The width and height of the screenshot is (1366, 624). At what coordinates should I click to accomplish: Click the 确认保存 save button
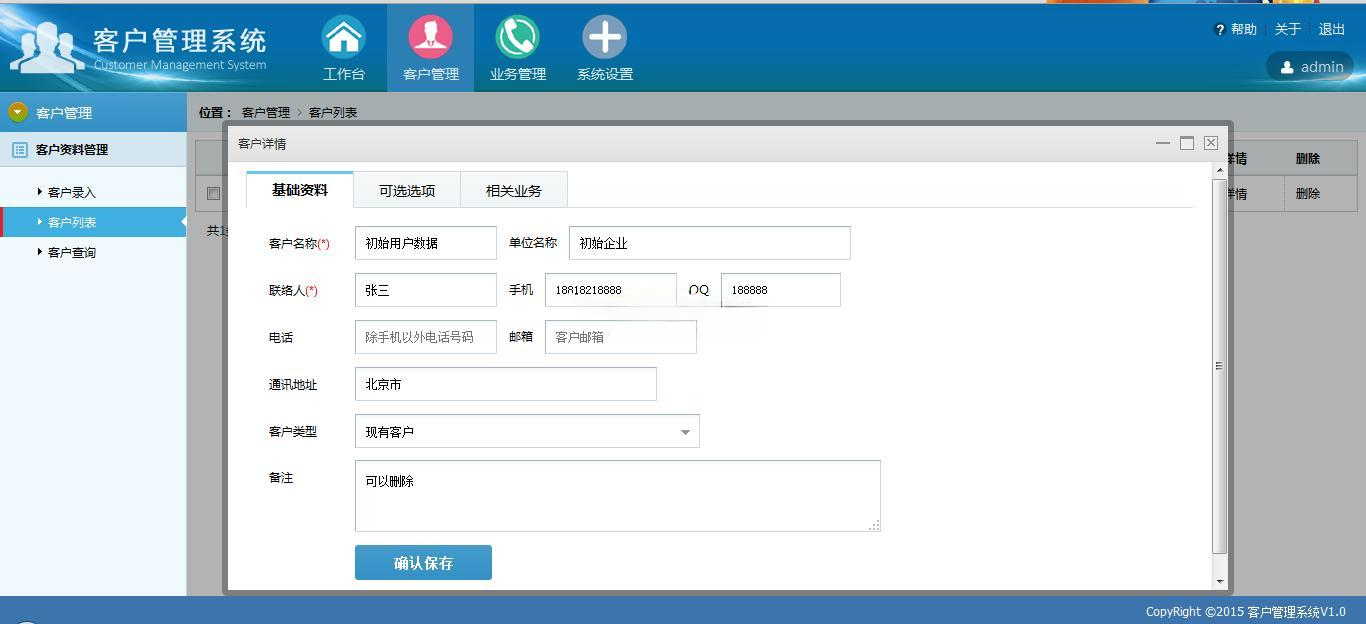point(422,562)
